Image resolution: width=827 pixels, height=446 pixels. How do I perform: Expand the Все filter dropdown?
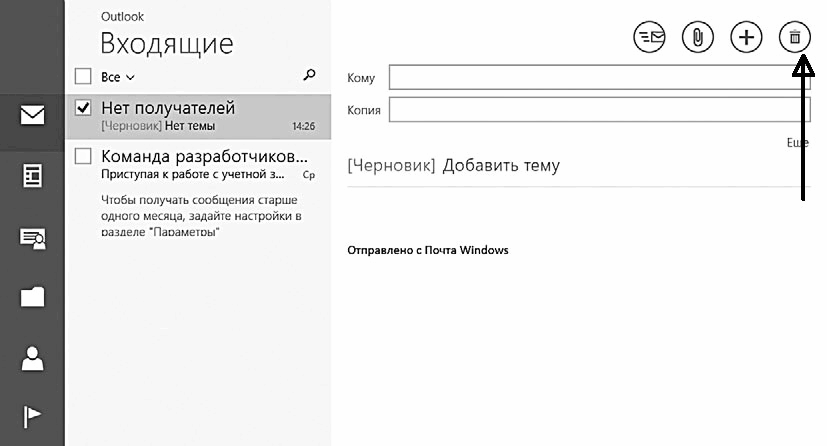[x=118, y=77]
